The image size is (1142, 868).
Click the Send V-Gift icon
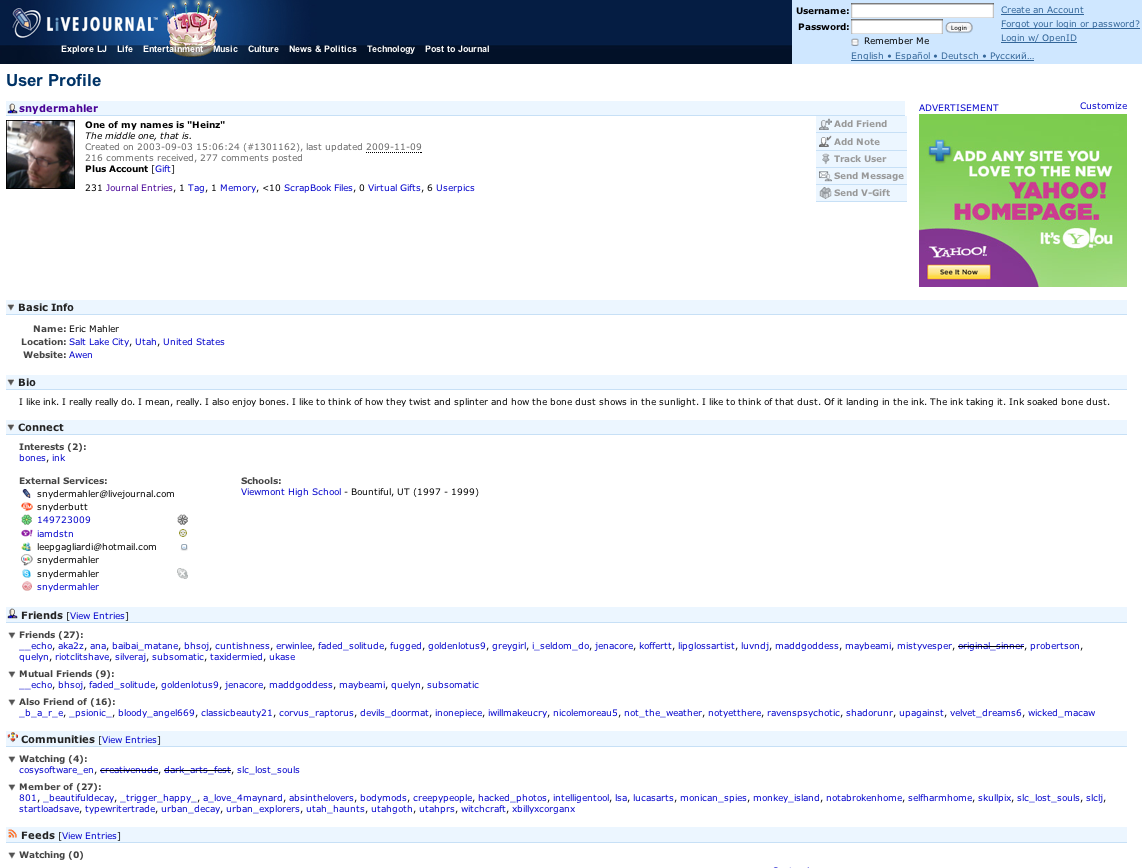click(x=824, y=193)
